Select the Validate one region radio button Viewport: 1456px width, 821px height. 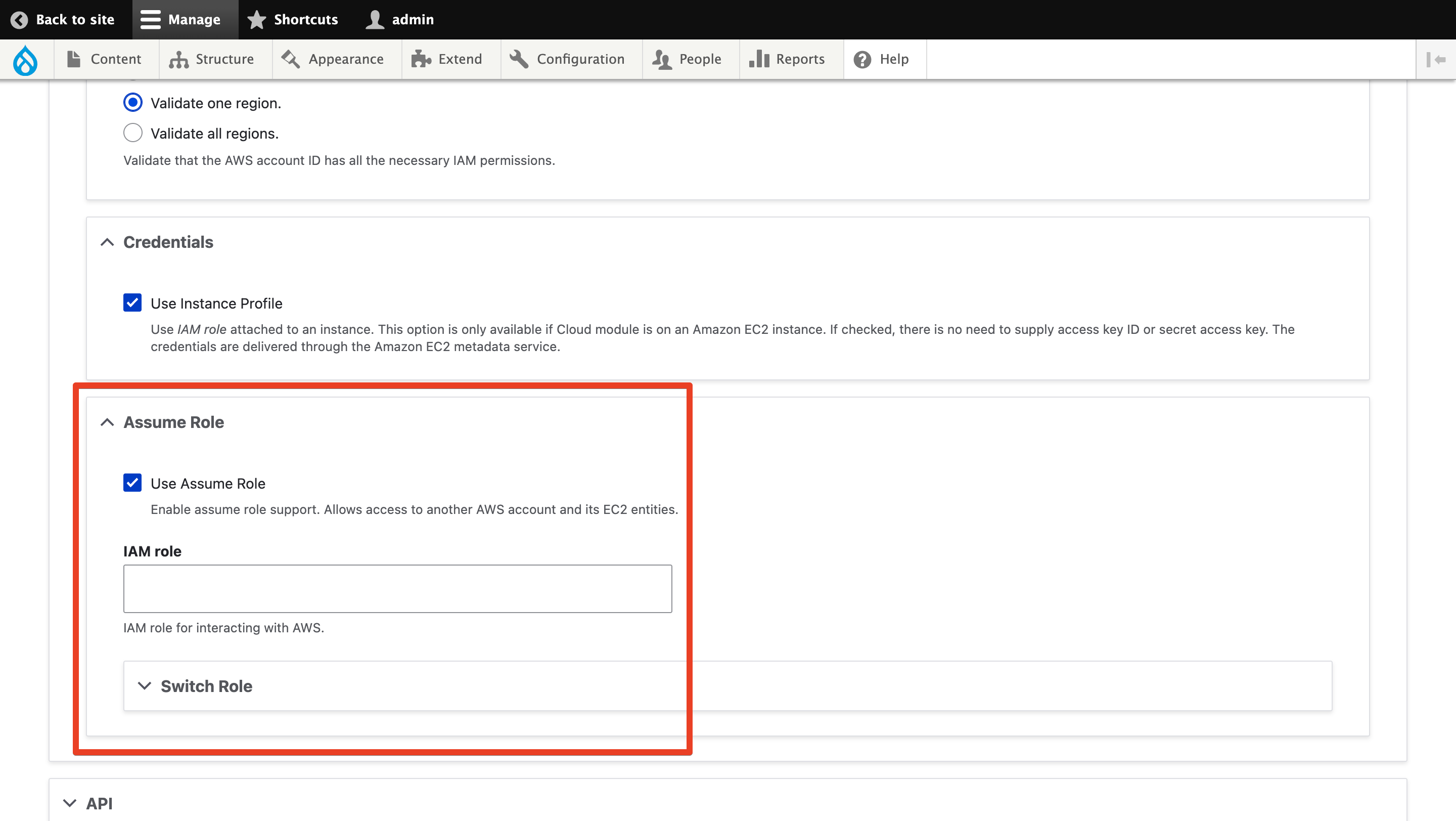(x=133, y=103)
